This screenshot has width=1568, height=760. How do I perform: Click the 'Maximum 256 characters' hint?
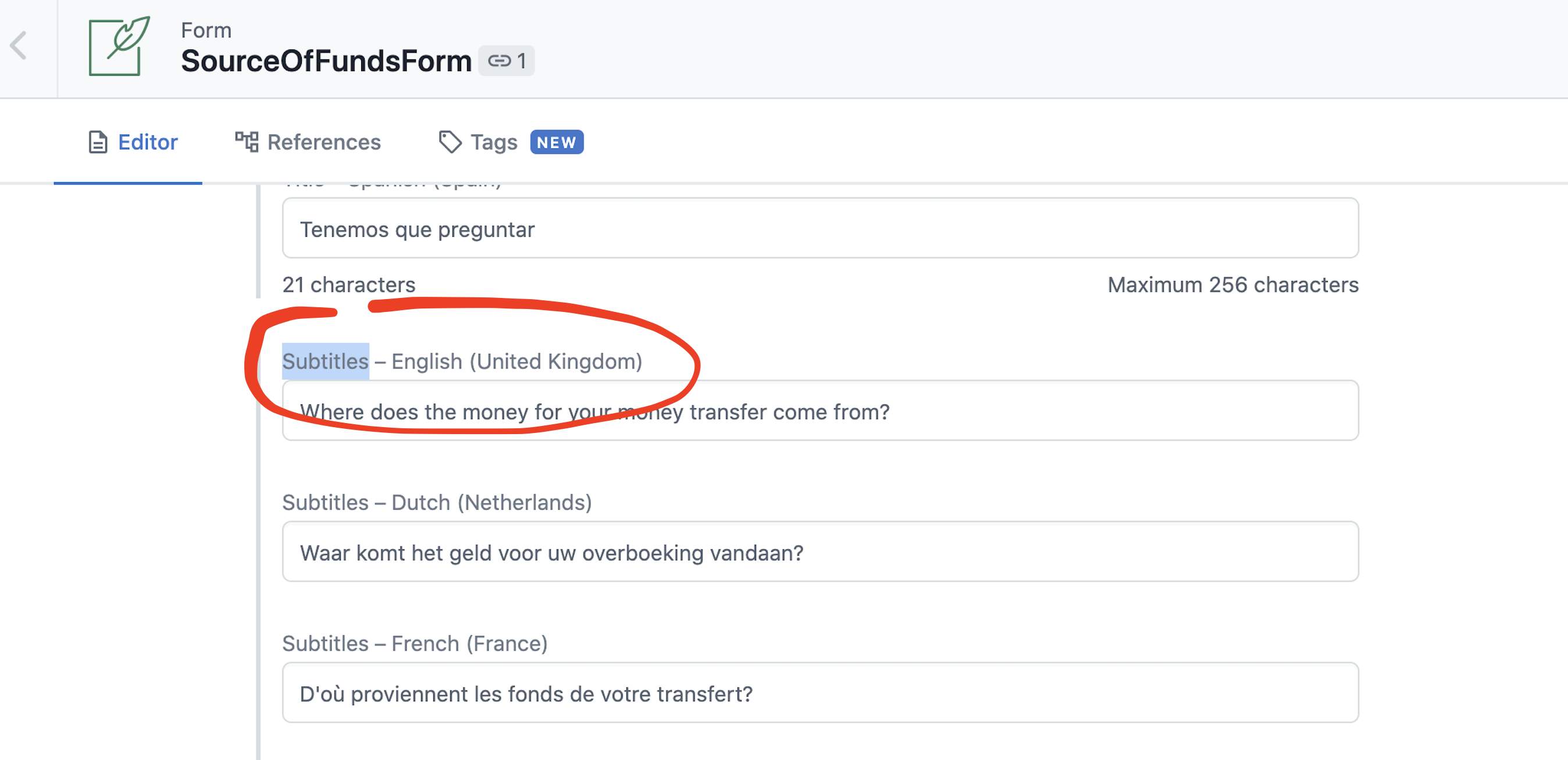pyautogui.click(x=1232, y=285)
